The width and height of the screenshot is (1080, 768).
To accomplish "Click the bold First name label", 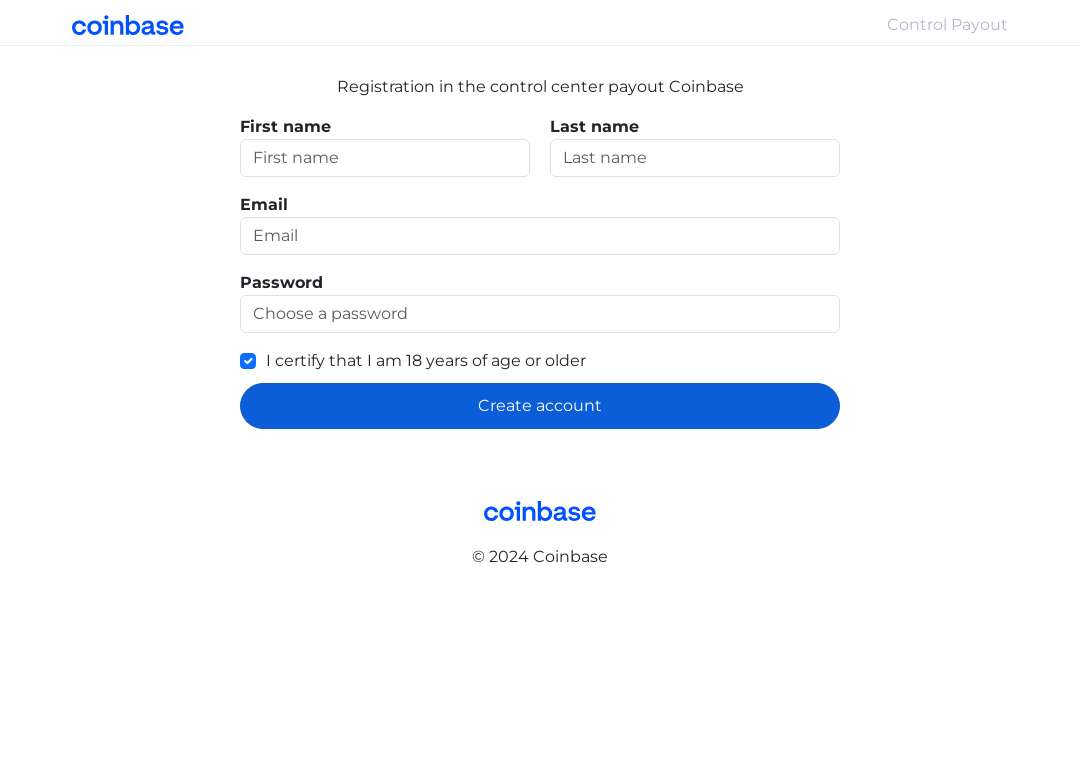I will [285, 127].
